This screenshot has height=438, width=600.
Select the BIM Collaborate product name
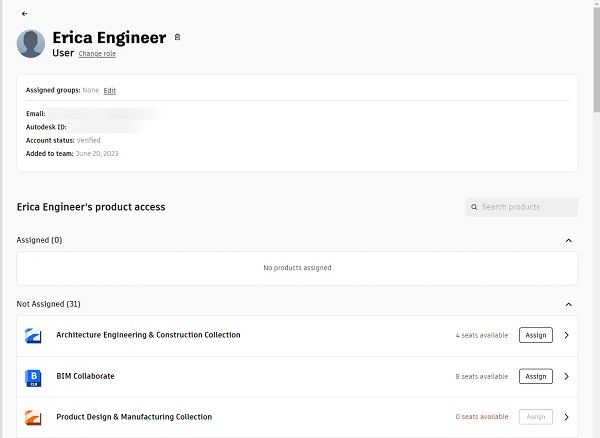(x=85, y=376)
